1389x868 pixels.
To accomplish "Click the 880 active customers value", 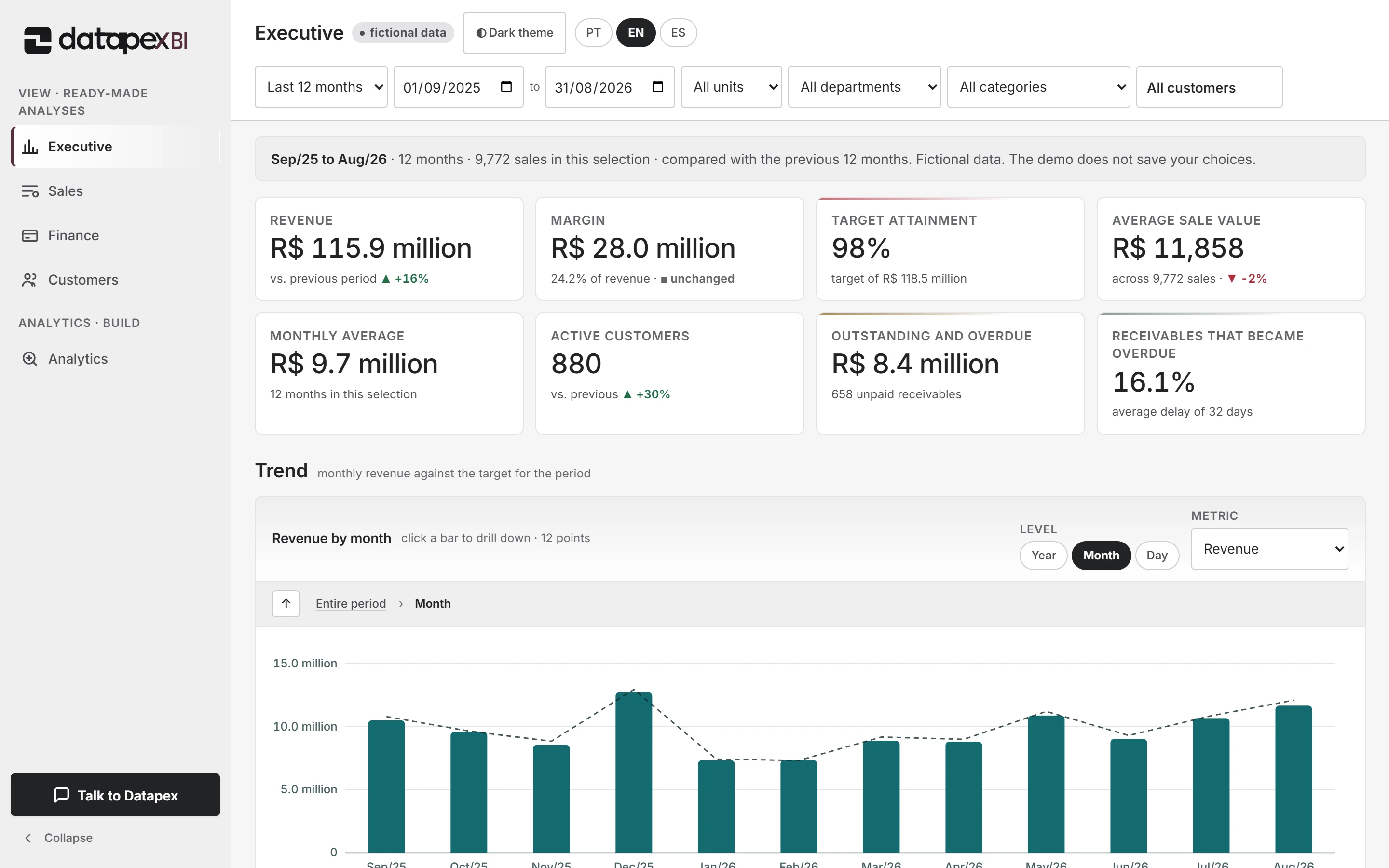I will (576, 364).
